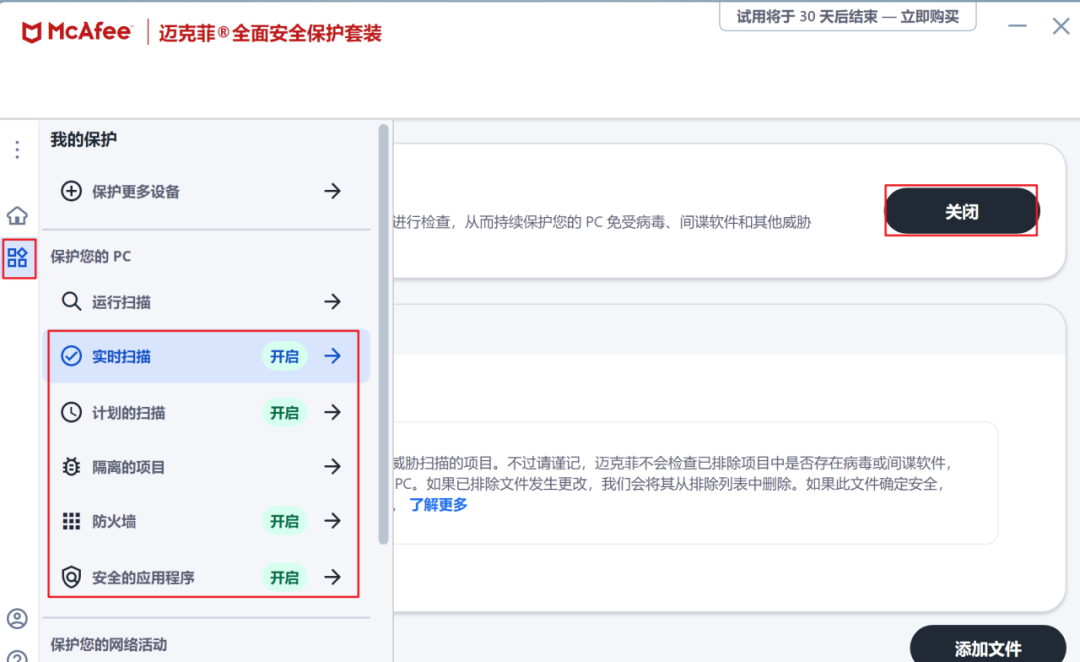
Task: Click the clock icon beside 计划的扫描
Action: [x=71, y=412]
